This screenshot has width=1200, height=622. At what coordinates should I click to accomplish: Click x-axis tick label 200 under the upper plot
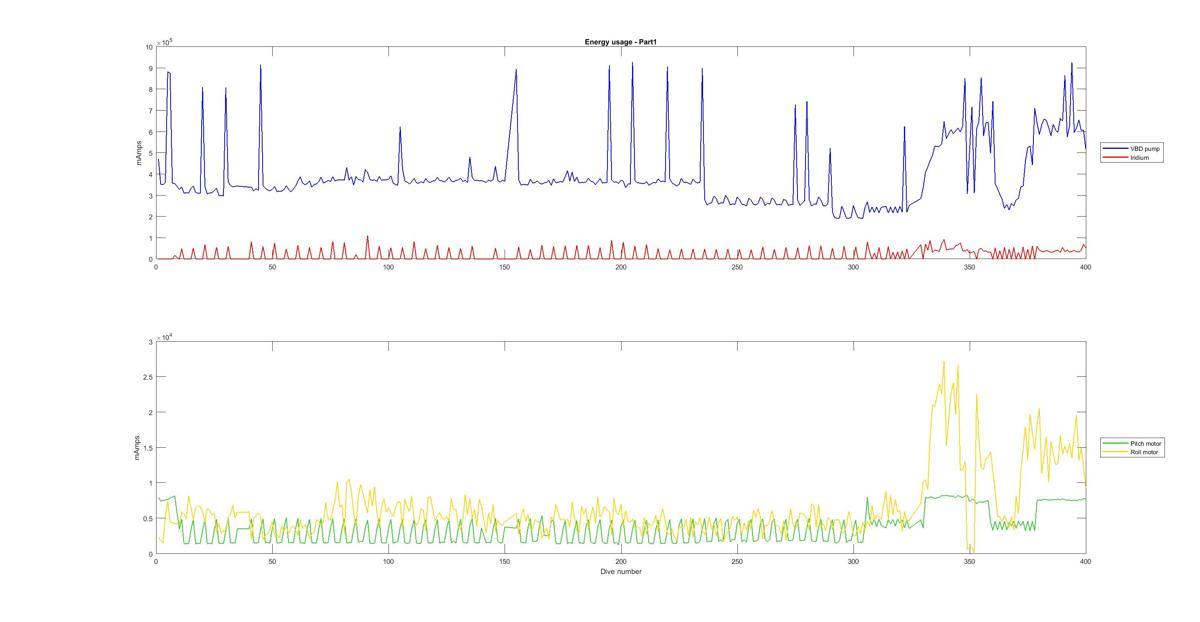[621, 267]
